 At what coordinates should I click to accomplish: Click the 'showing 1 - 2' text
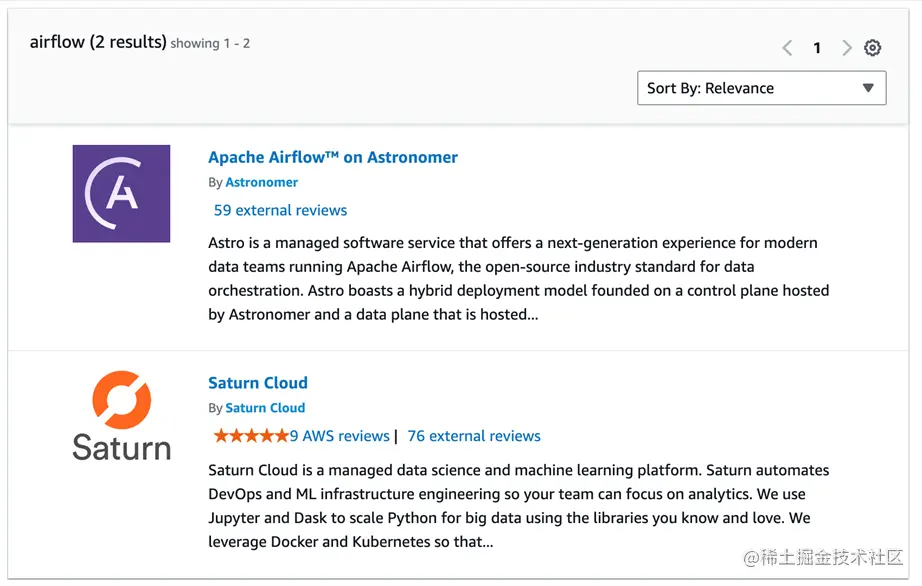210,44
